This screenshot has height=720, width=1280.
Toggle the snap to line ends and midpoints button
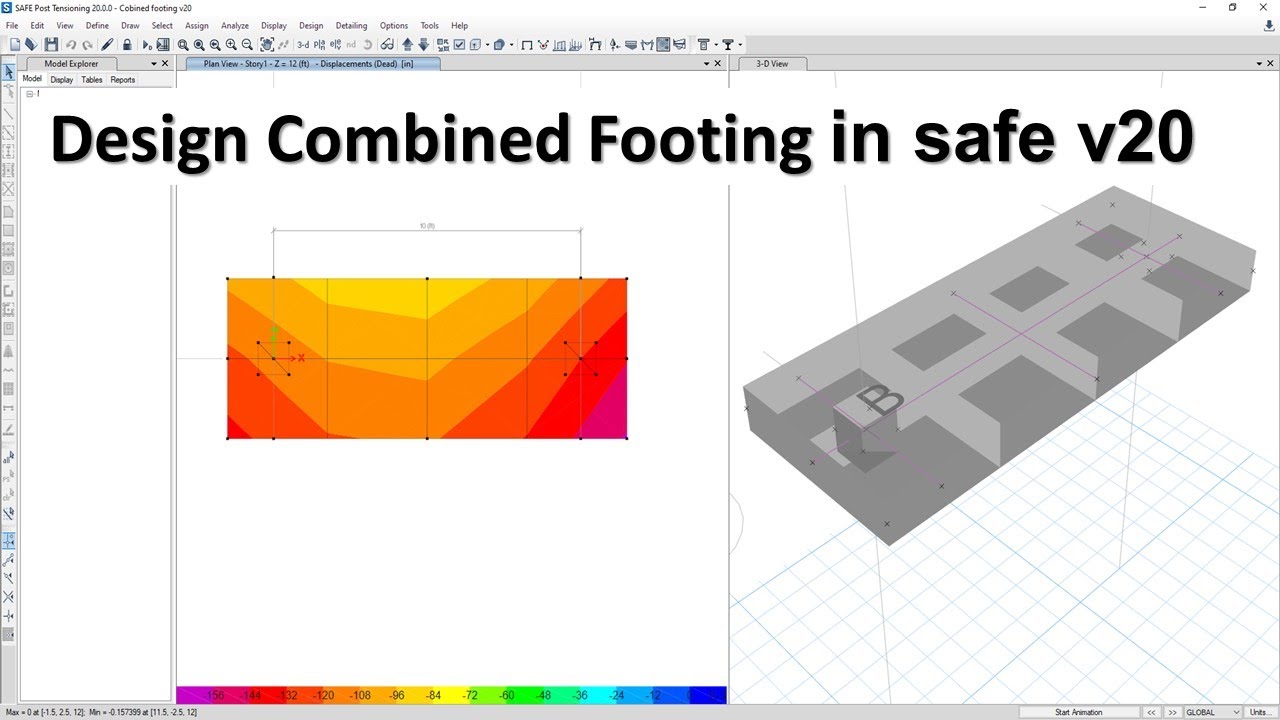[9, 559]
